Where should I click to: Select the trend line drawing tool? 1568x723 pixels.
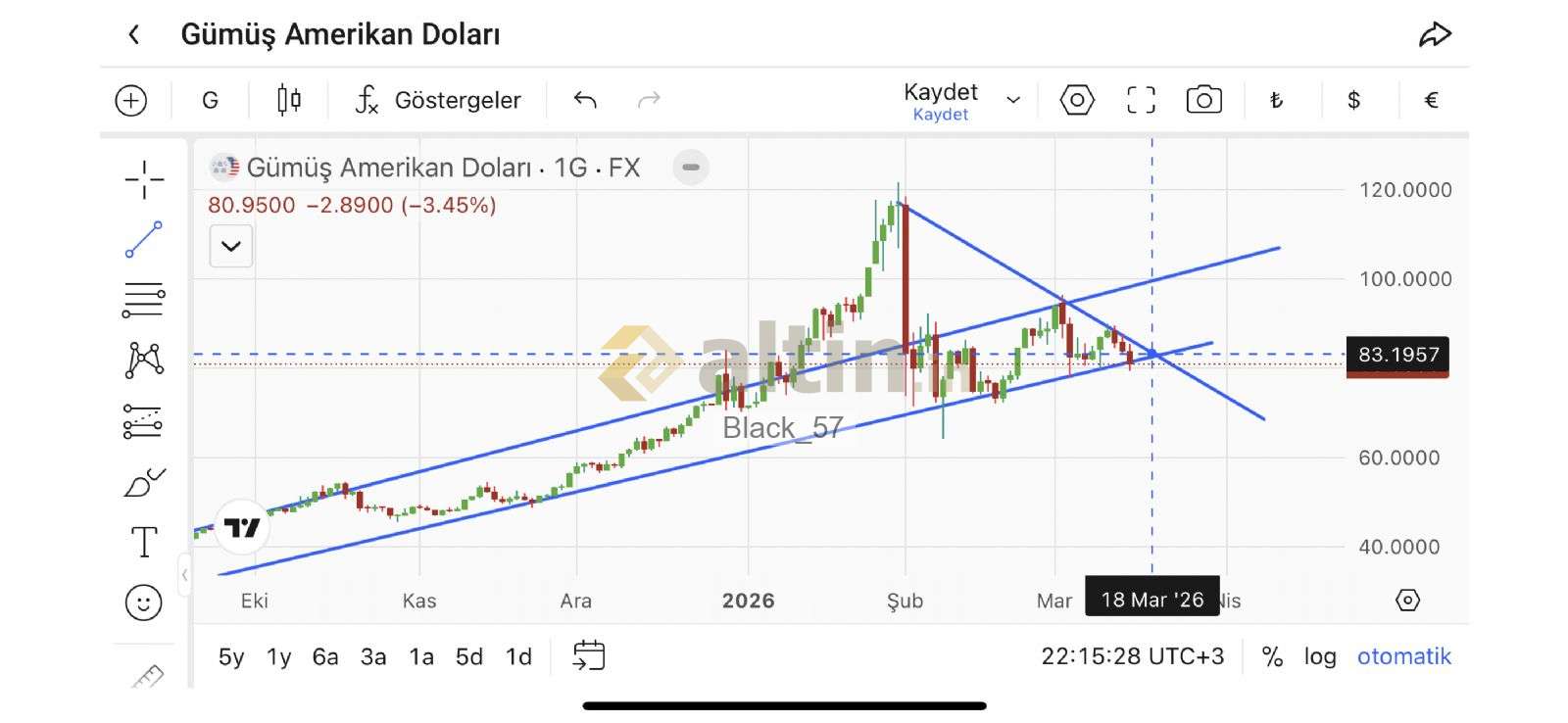pyautogui.click(x=144, y=240)
